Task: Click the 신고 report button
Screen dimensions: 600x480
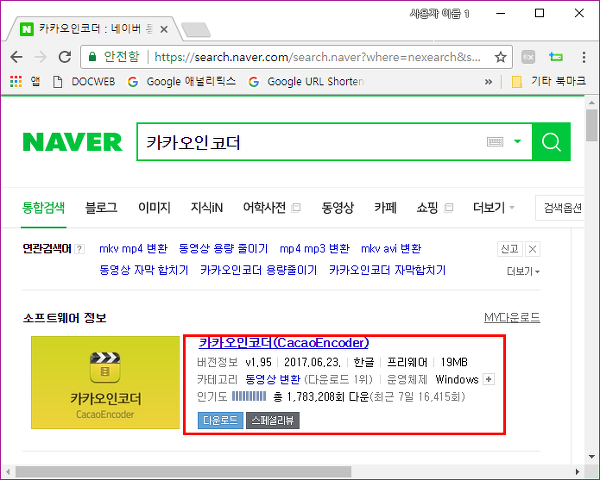Action: [510, 249]
